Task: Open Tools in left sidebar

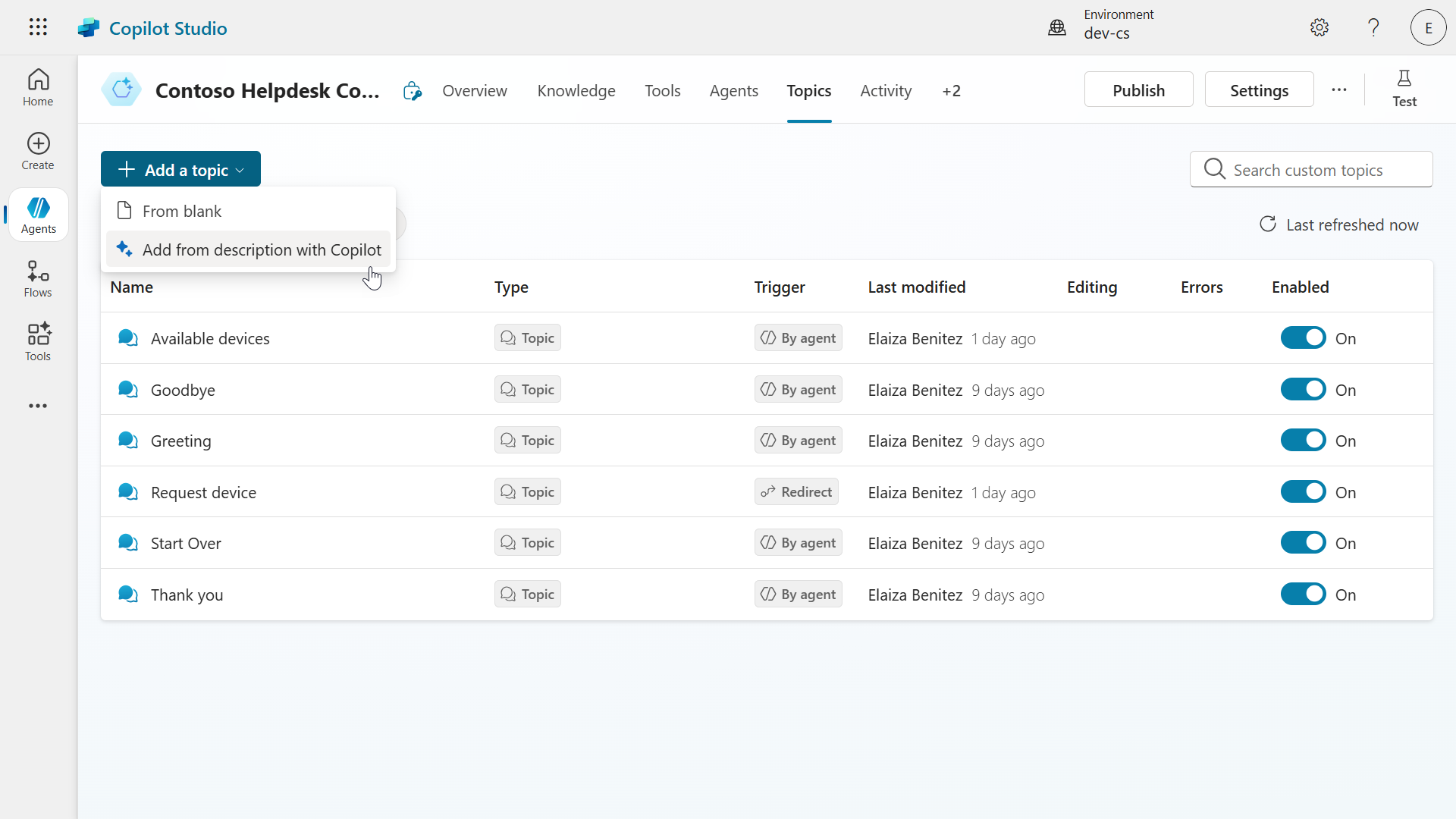Action: (x=38, y=342)
